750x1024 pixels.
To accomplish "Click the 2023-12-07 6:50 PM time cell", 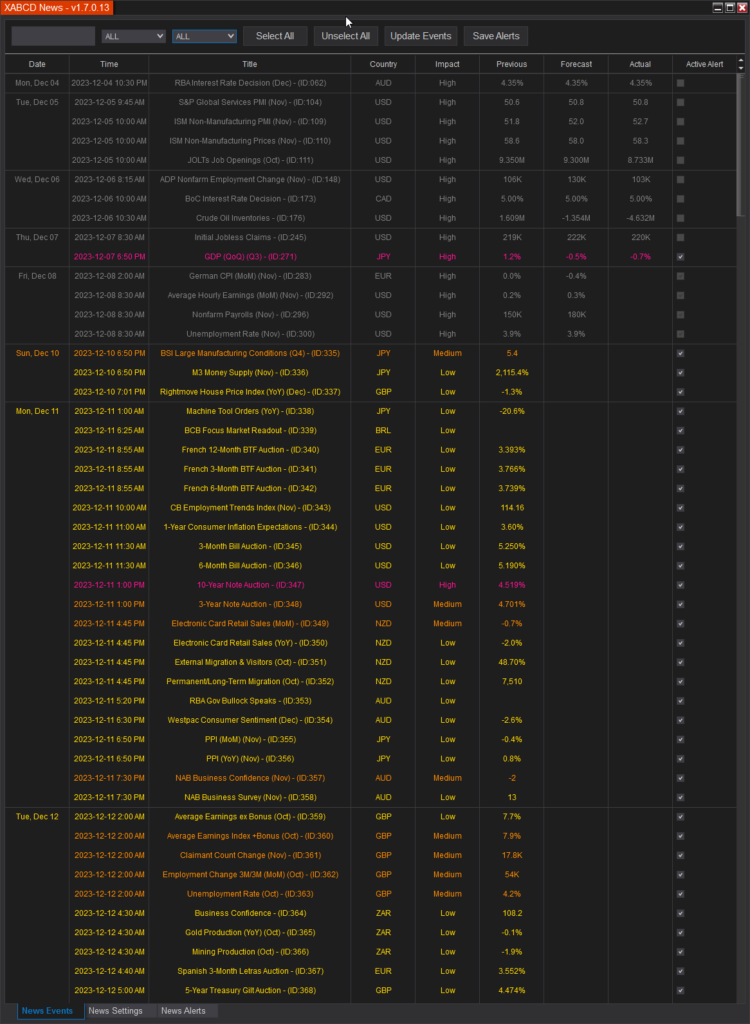I will pos(109,257).
